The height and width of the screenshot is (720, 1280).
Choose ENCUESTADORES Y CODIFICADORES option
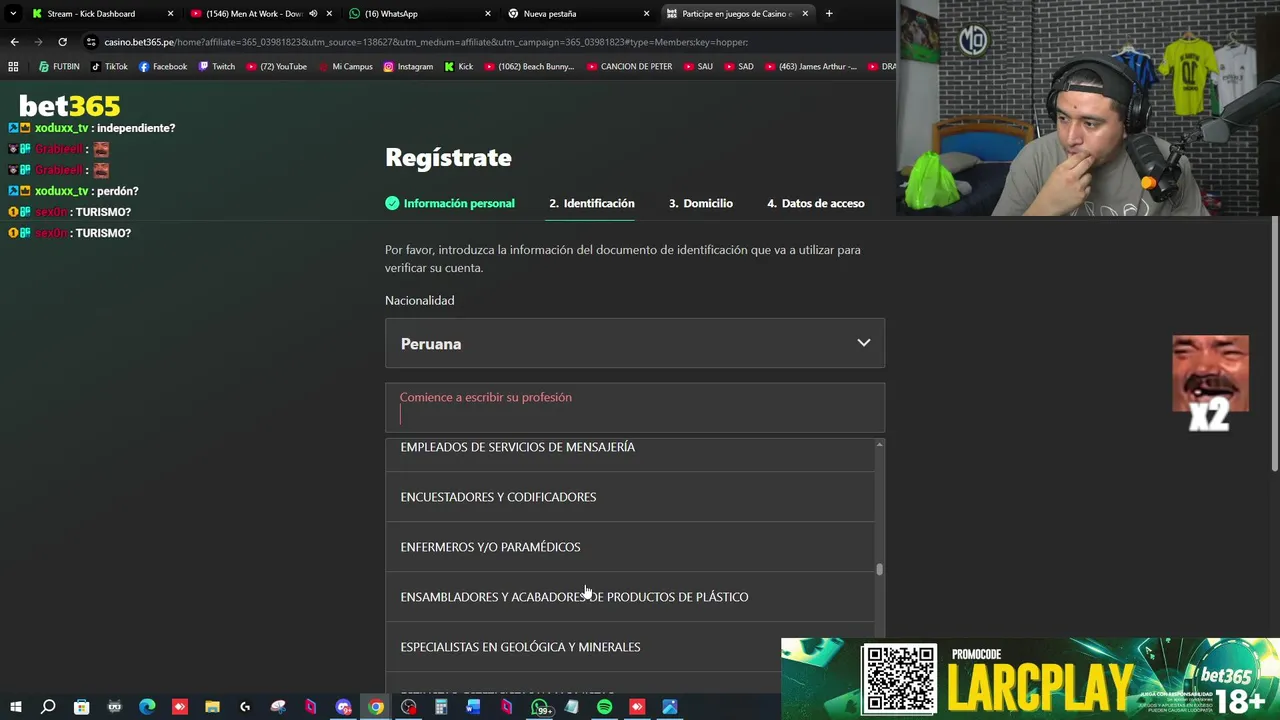tap(630, 497)
